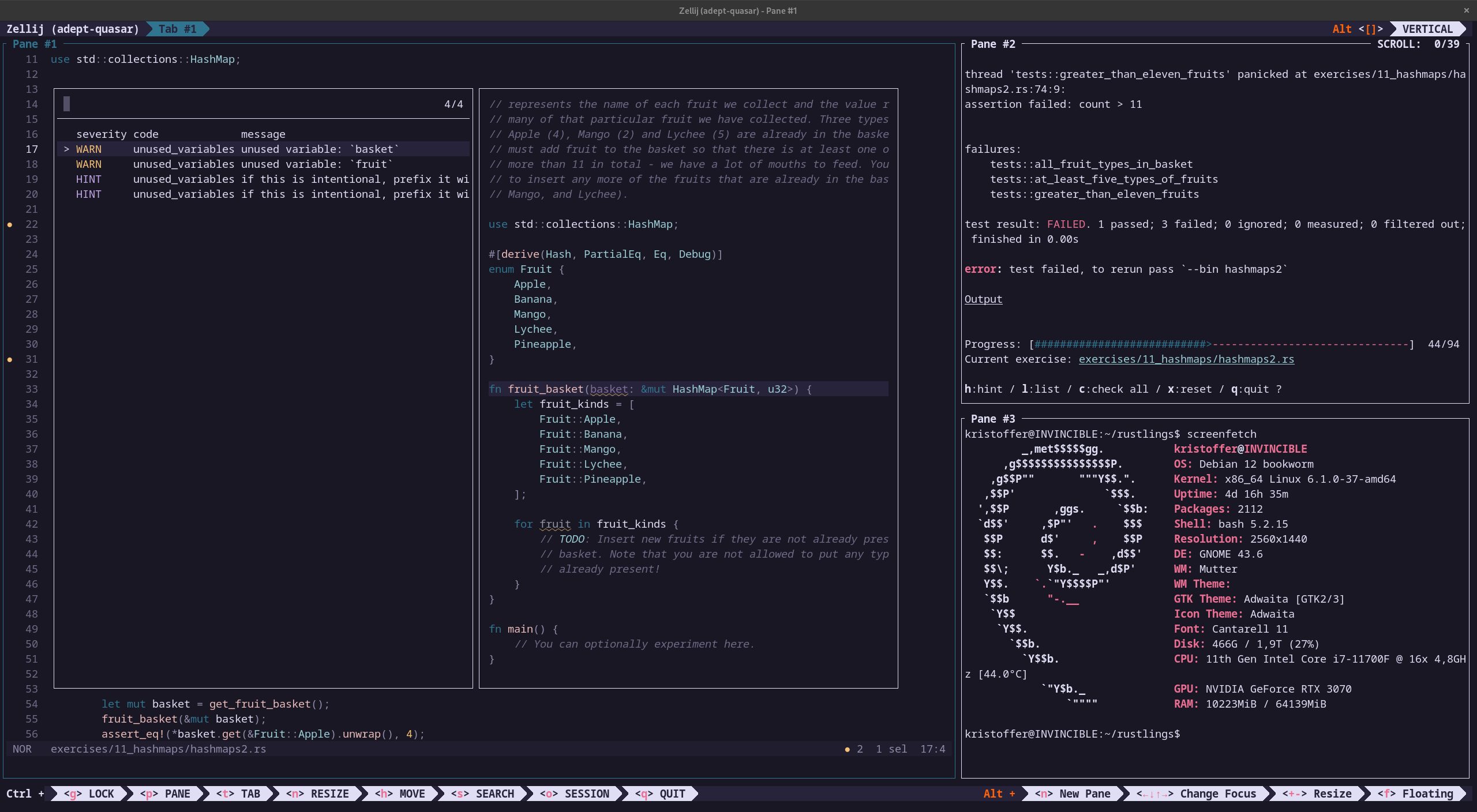This screenshot has width=1477, height=812.
Task: Click the SCROLL: 0/39 indicator
Action: pyautogui.click(x=1418, y=44)
